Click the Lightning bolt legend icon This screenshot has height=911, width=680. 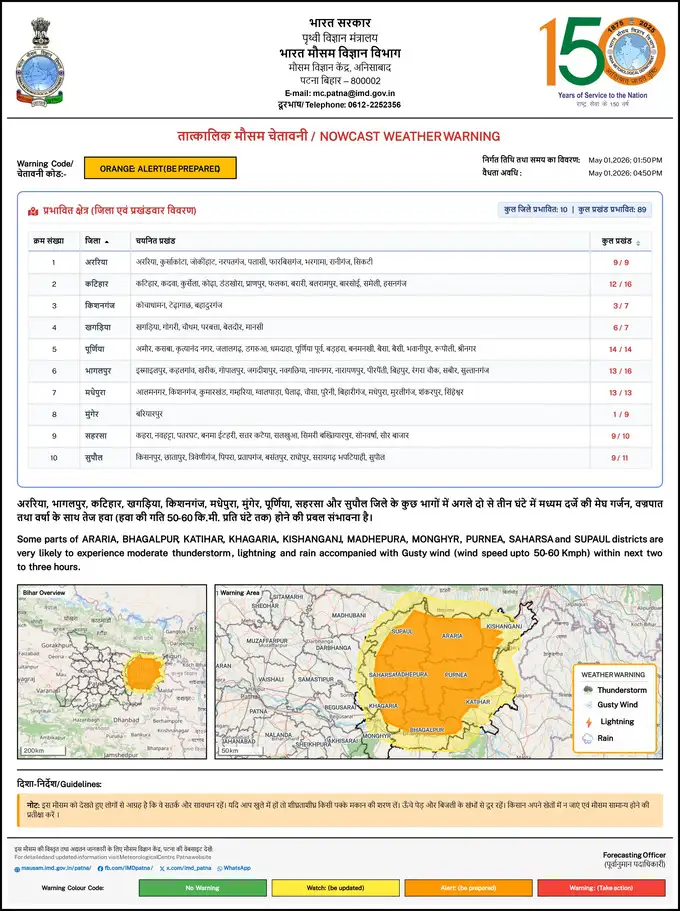[x=588, y=722]
